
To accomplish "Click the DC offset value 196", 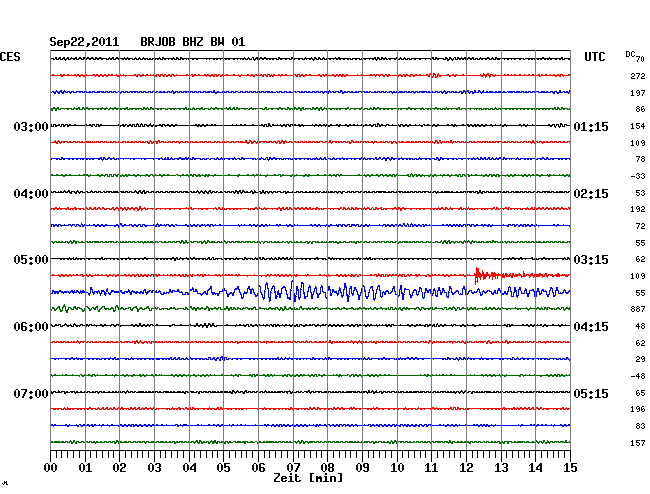I will (638, 409).
